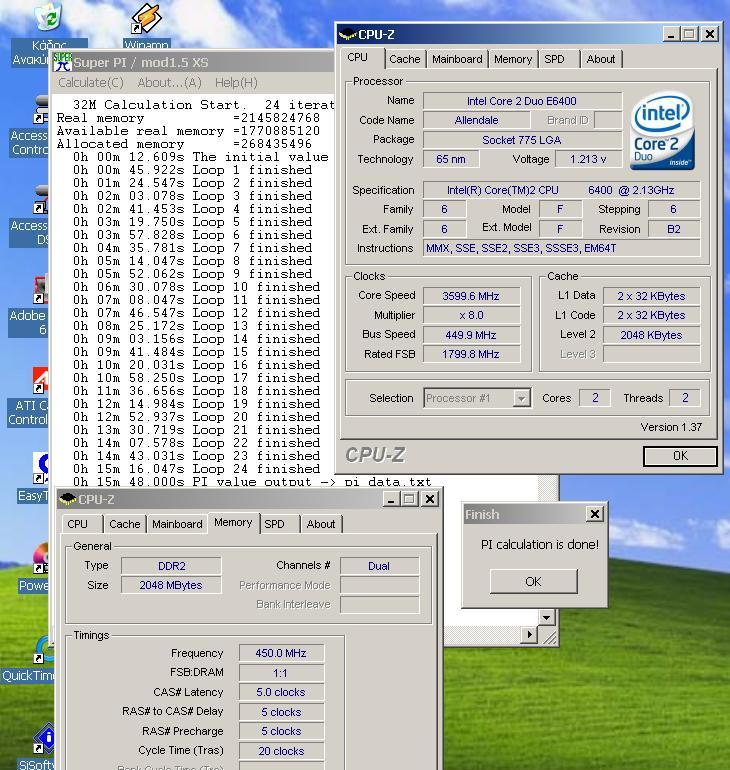Click the CAS# Latency 5.0 clocks value
Image resolution: width=730 pixels, height=770 pixels.
281,692
